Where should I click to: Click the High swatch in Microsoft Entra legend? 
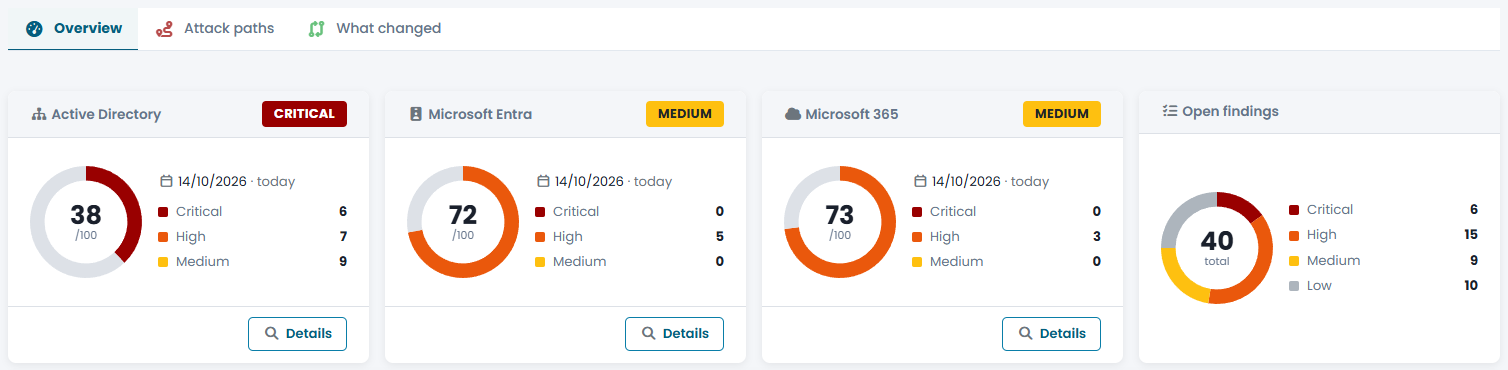coord(541,237)
